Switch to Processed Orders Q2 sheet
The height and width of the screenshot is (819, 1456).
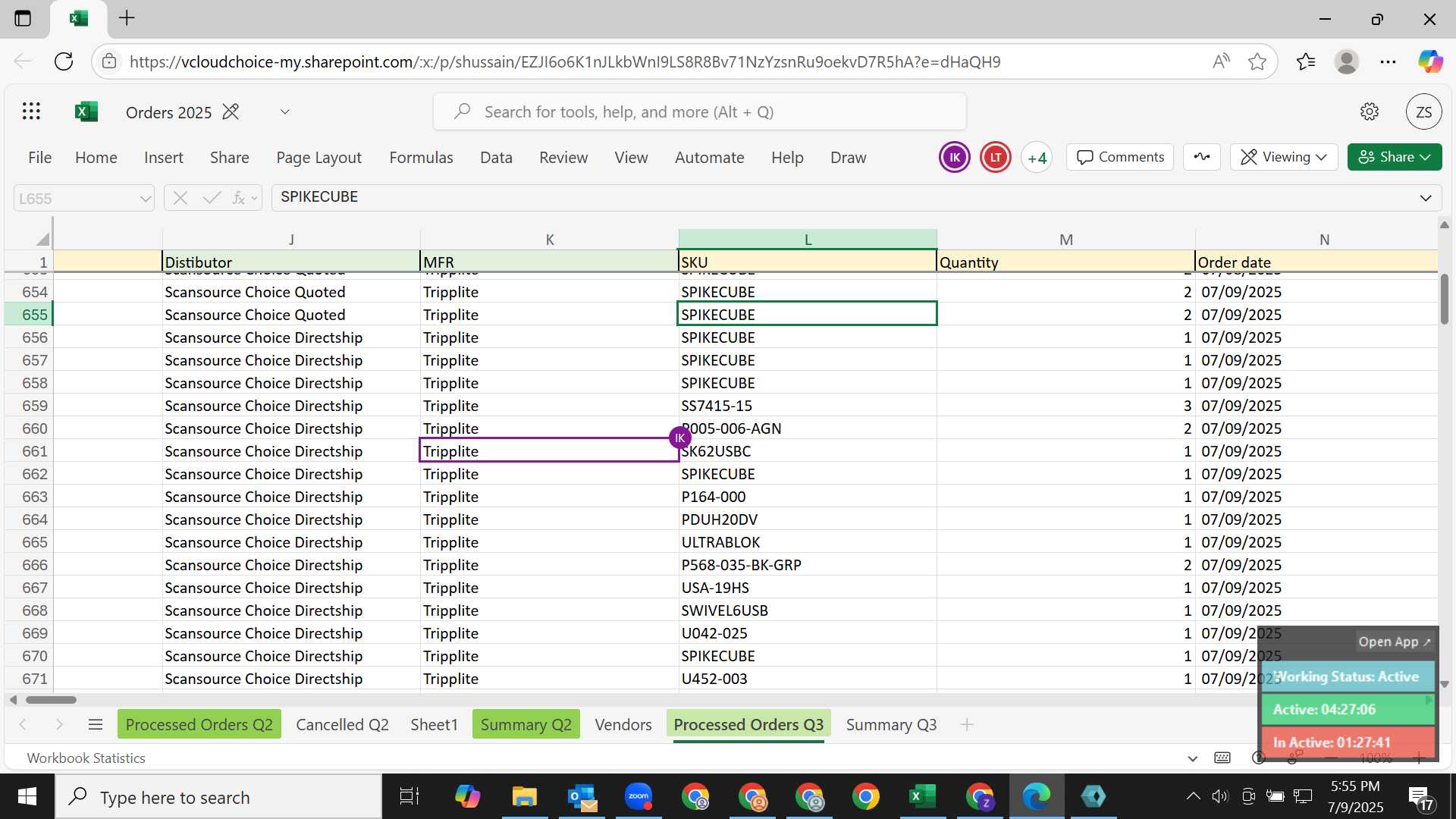pos(199,724)
